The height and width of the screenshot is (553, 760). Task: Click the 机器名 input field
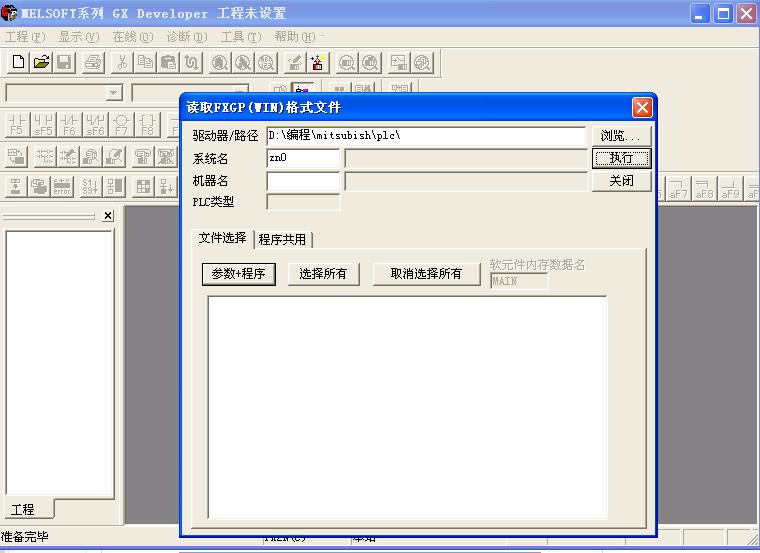(303, 181)
